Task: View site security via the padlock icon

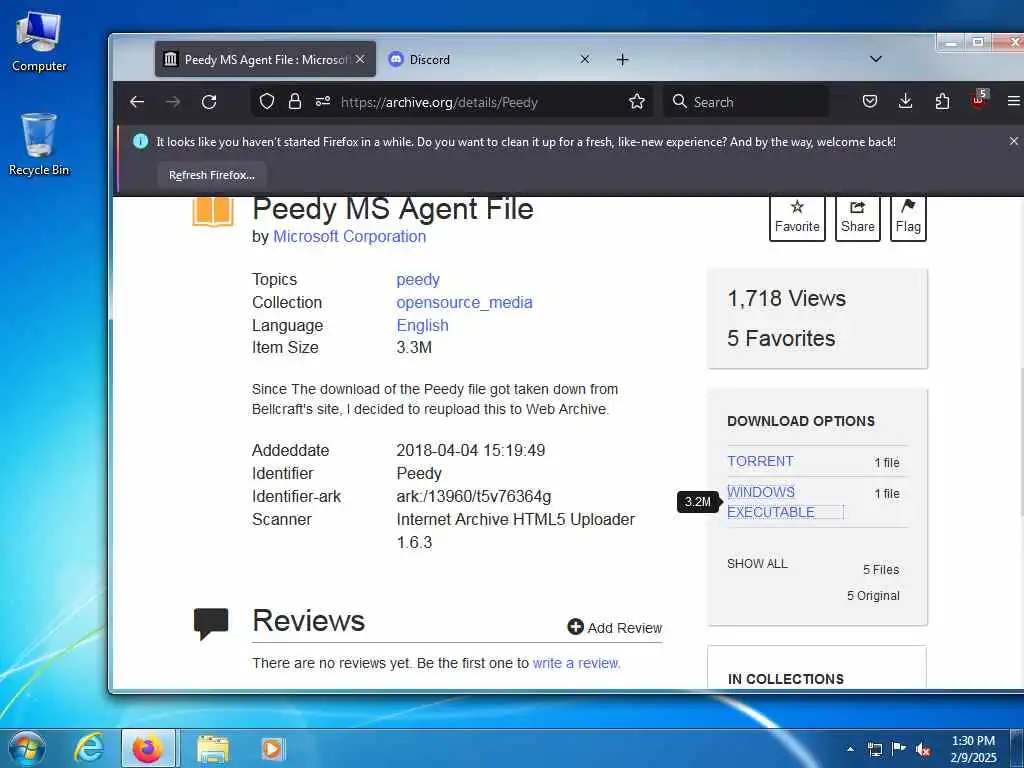Action: click(295, 102)
